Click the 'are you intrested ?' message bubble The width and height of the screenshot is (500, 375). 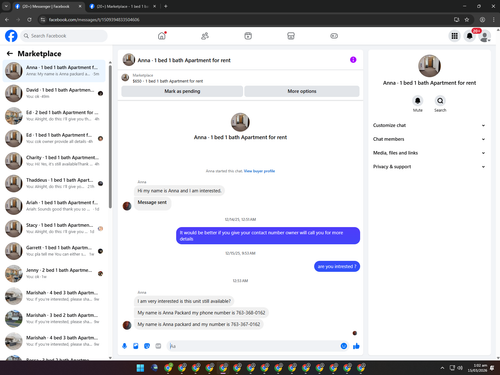click(x=337, y=266)
